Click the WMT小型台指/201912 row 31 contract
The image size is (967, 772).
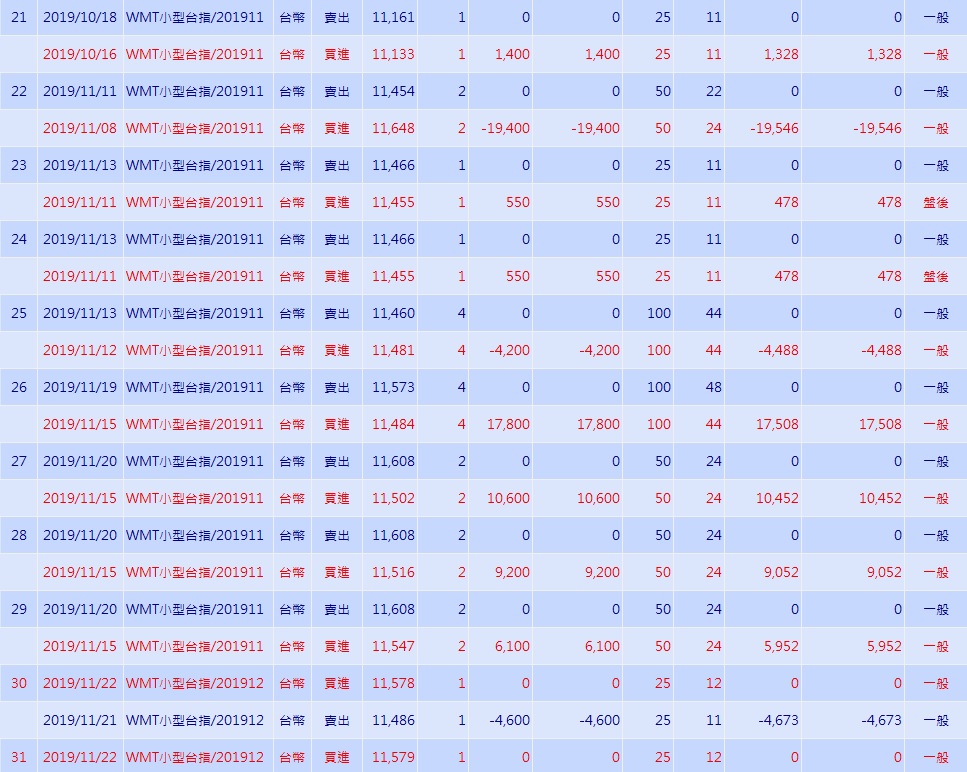click(194, 757)
